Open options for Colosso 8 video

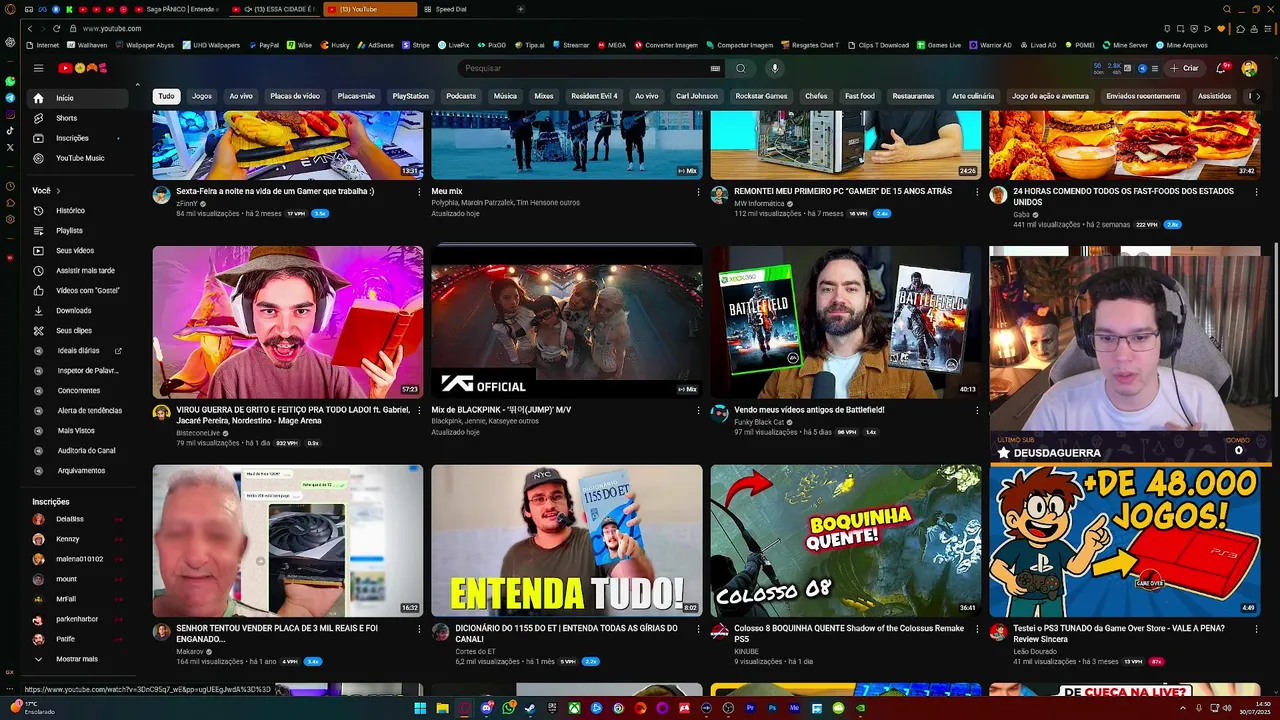click(977, 629)
